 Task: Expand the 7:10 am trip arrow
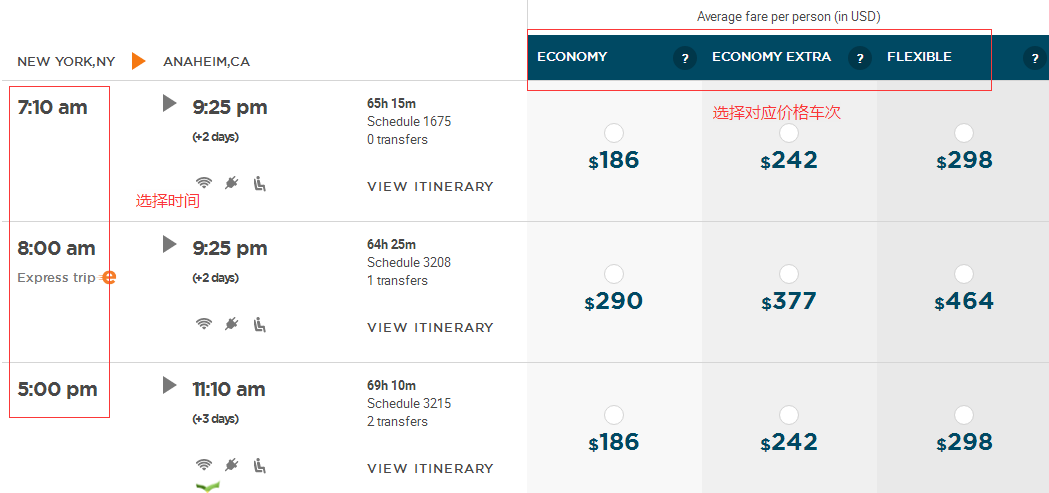[x=170, y=103]
